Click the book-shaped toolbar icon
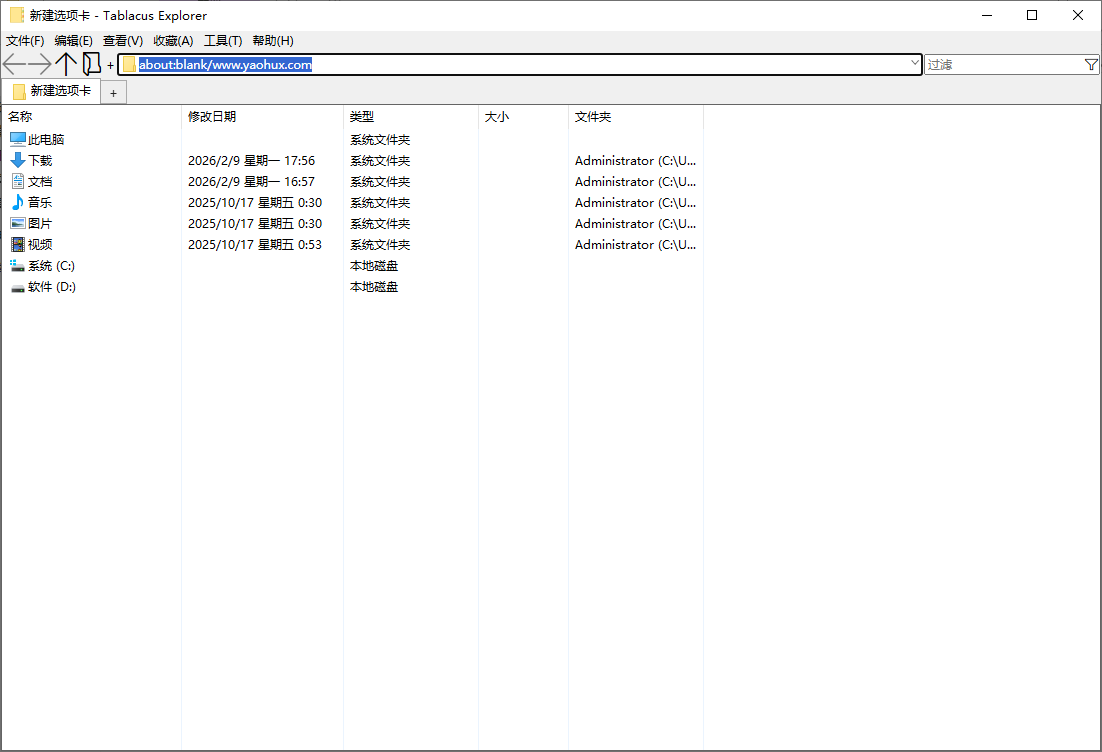The width and height of the screenshot is (1102, 752). pyautogui.click(x=92, y=65)
